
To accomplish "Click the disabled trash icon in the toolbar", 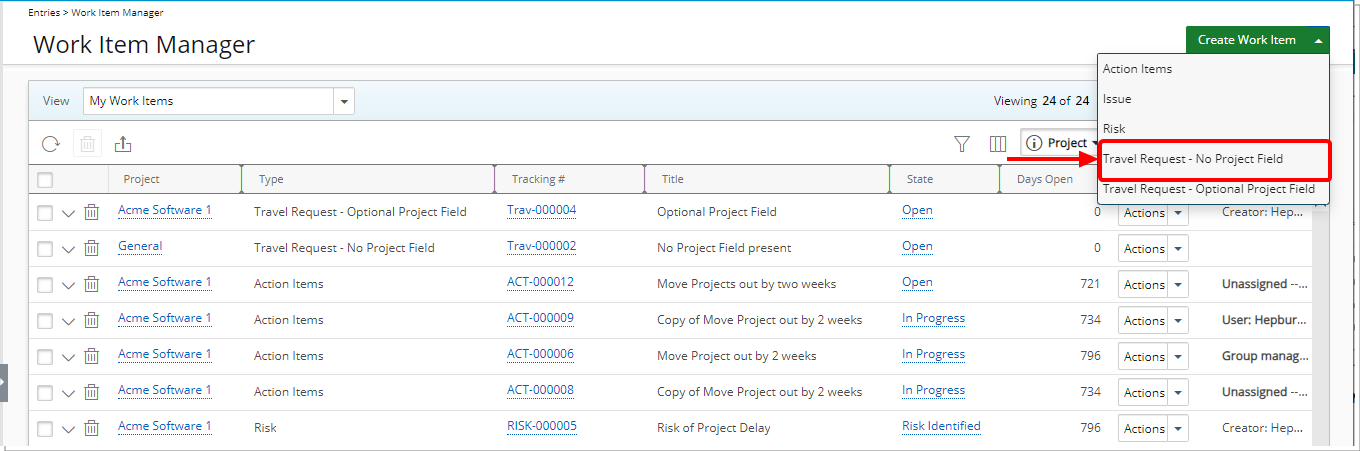I will pyautogui.click(x=87, y=144).
